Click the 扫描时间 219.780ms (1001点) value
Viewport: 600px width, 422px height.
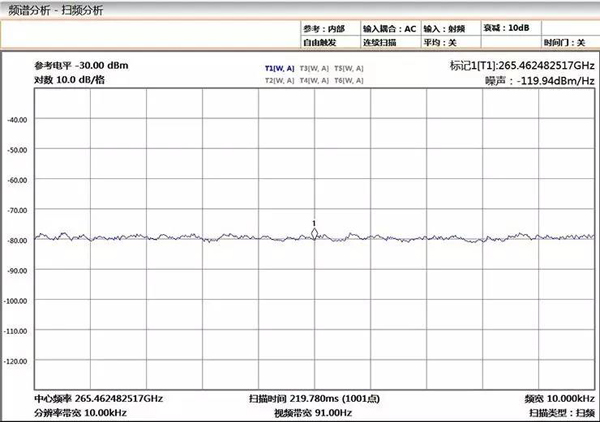pos(314,399)
